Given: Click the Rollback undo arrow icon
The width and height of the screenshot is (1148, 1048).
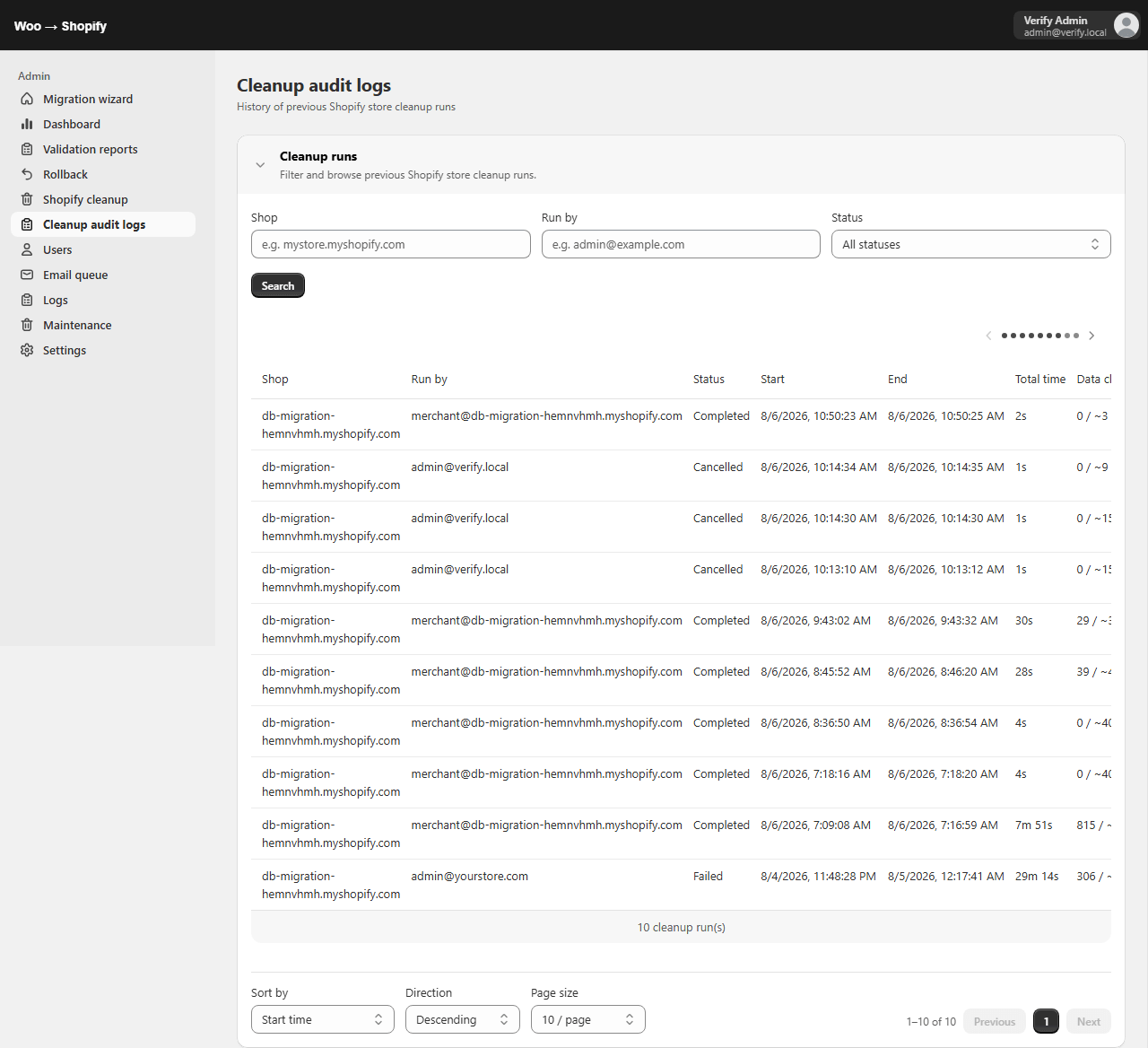Looking at the screenshot, I should (27, 174).
